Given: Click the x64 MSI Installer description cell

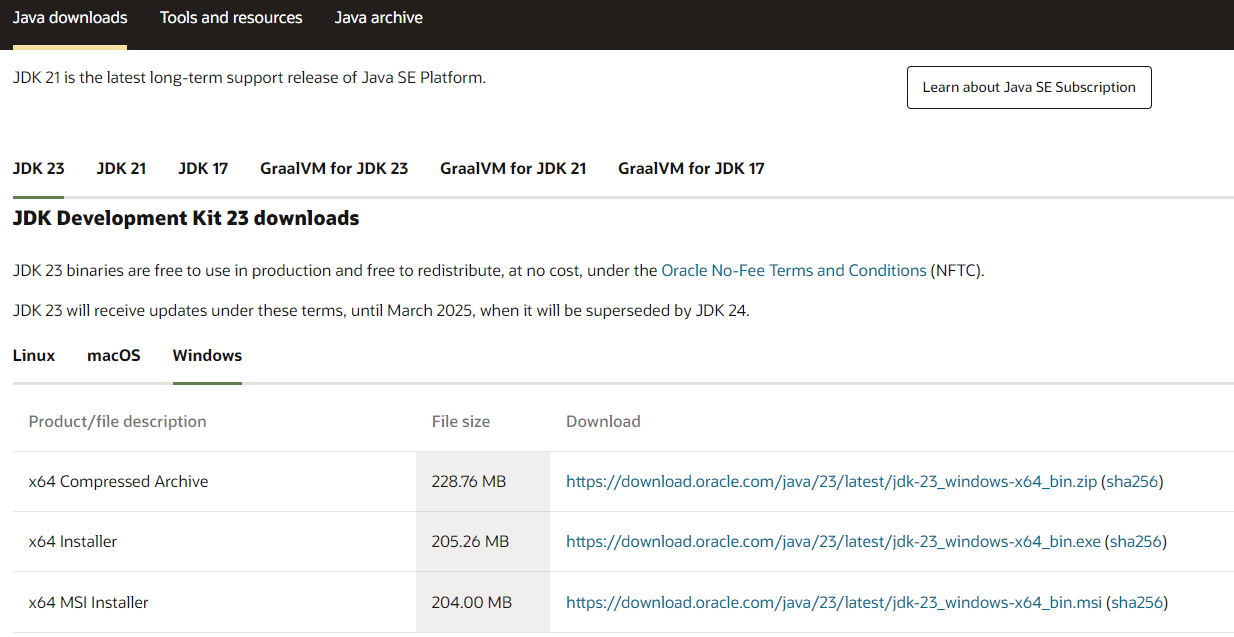Looking at the screenshot, I should tap(214, 602).
